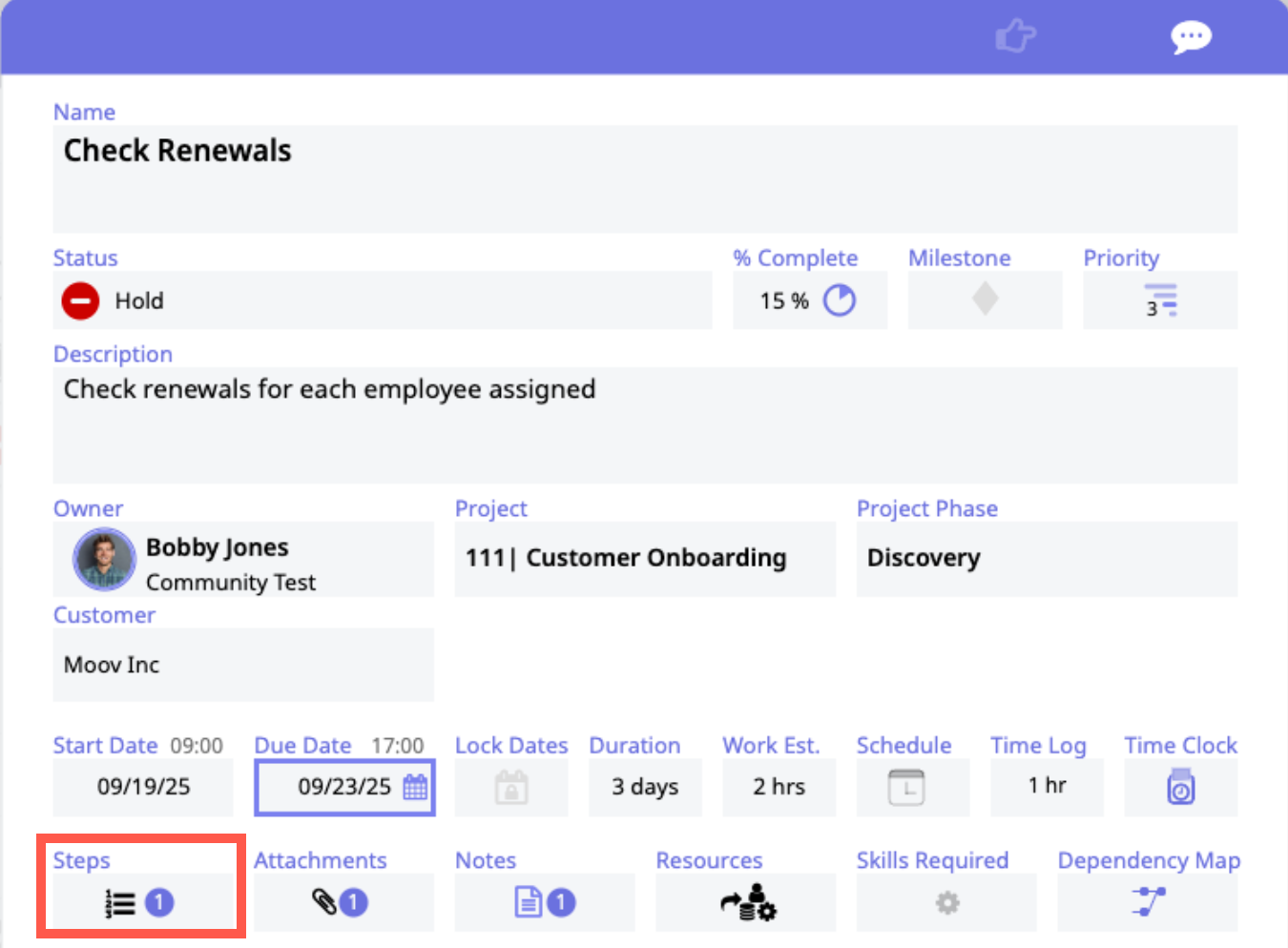Image resolution: width=1288 pixels, height=948 pixels.
Task: Open Due Date calendar picker icon
Action: [x=415, y=787]
